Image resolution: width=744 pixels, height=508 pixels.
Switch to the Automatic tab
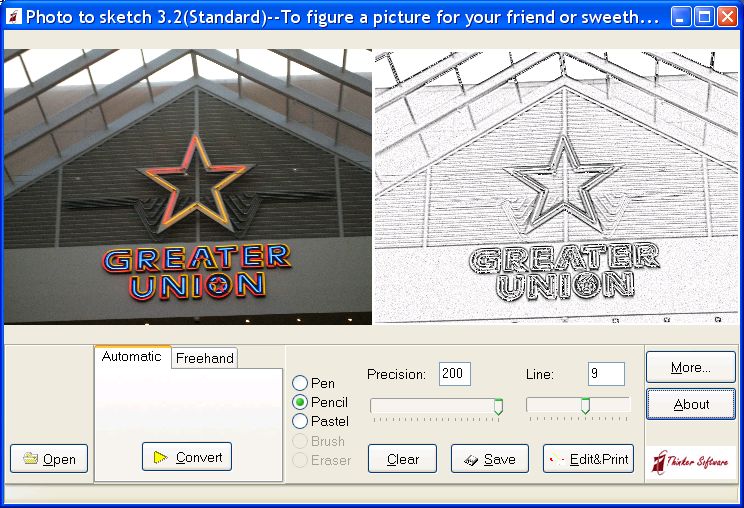(132, 357)
